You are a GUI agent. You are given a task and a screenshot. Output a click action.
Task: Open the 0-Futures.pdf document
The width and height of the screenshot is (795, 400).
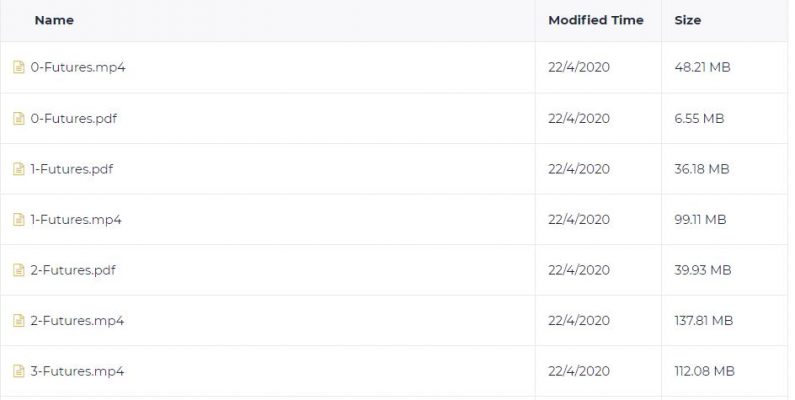click(74, 119)
